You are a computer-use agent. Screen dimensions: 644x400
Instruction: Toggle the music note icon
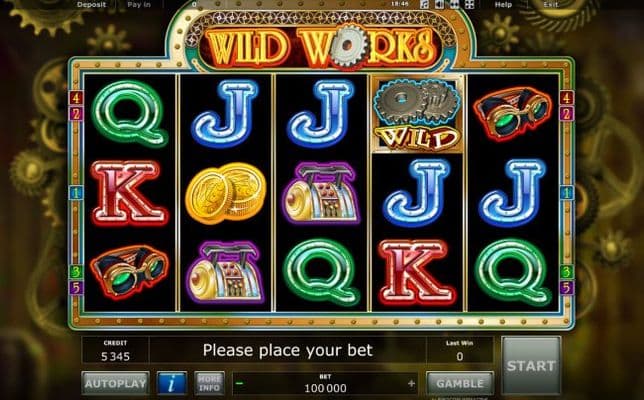pos(425,5)
